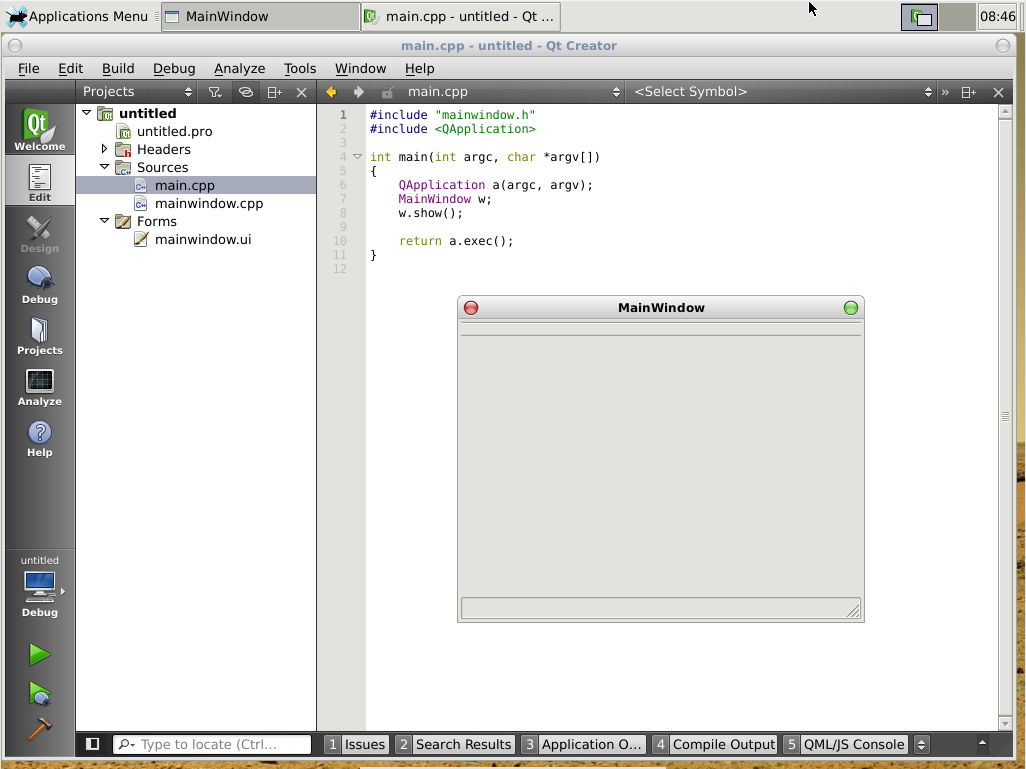The width and height of the screenshot is (1026, 769).
Task: Open the Applications Menu
Action: coord(77,16)
